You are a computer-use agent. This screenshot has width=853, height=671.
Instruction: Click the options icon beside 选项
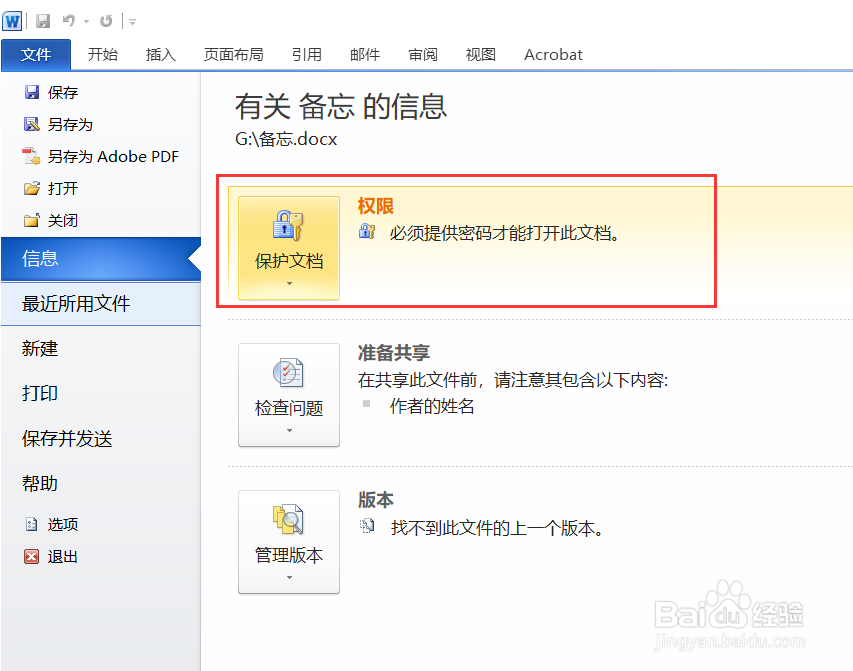click(x=32, y=524)
